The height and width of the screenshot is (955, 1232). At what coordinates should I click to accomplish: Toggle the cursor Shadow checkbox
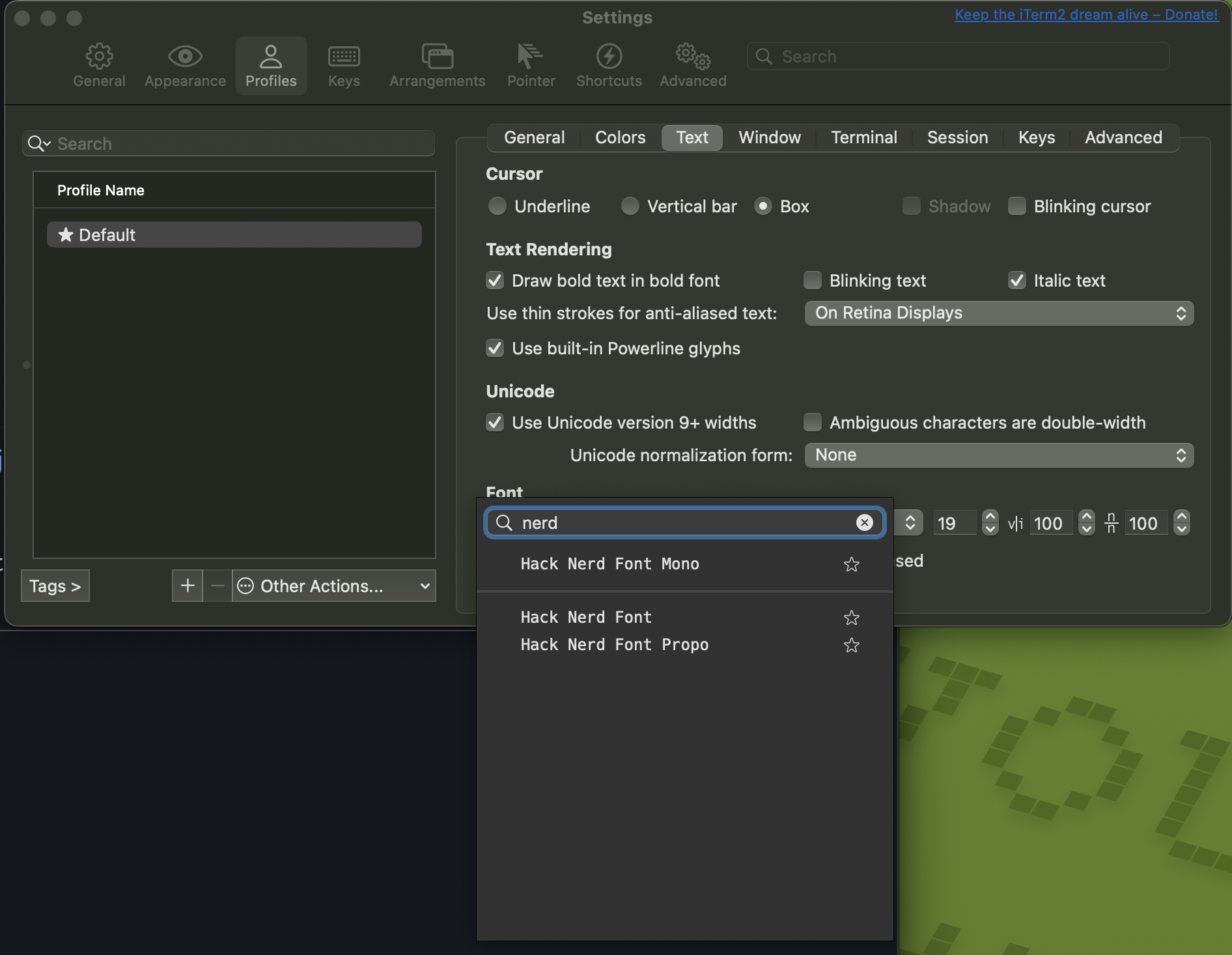tap(911, 206)
